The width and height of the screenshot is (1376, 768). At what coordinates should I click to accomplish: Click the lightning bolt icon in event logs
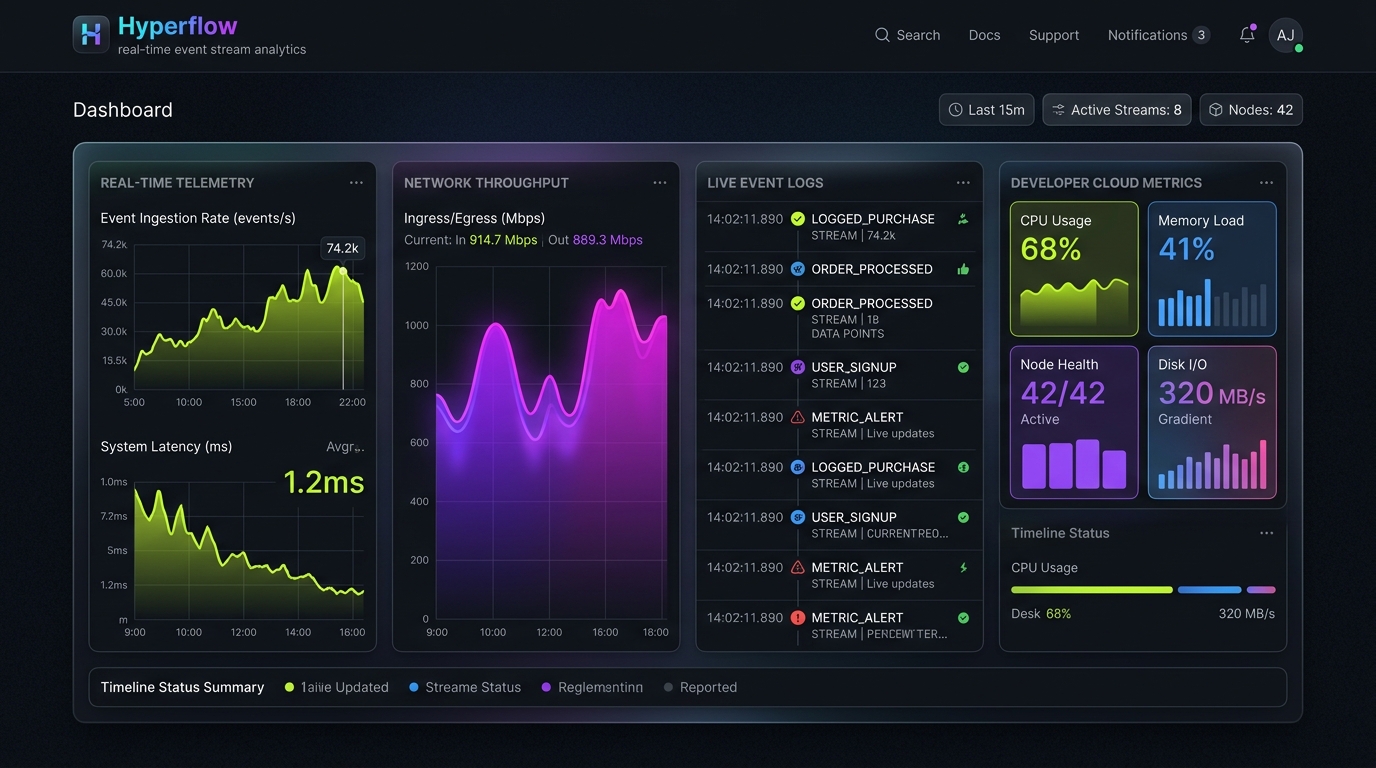[963, 568]
